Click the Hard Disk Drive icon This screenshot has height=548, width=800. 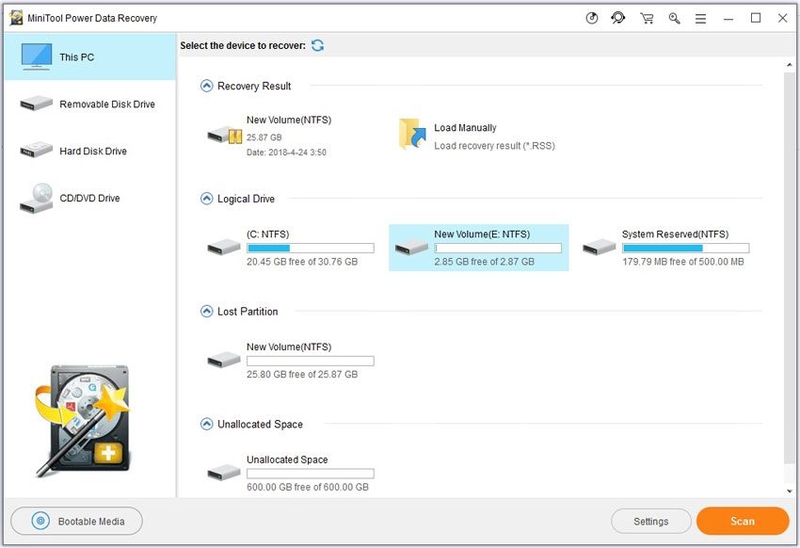pyautogui.click(x=36, y=150)
